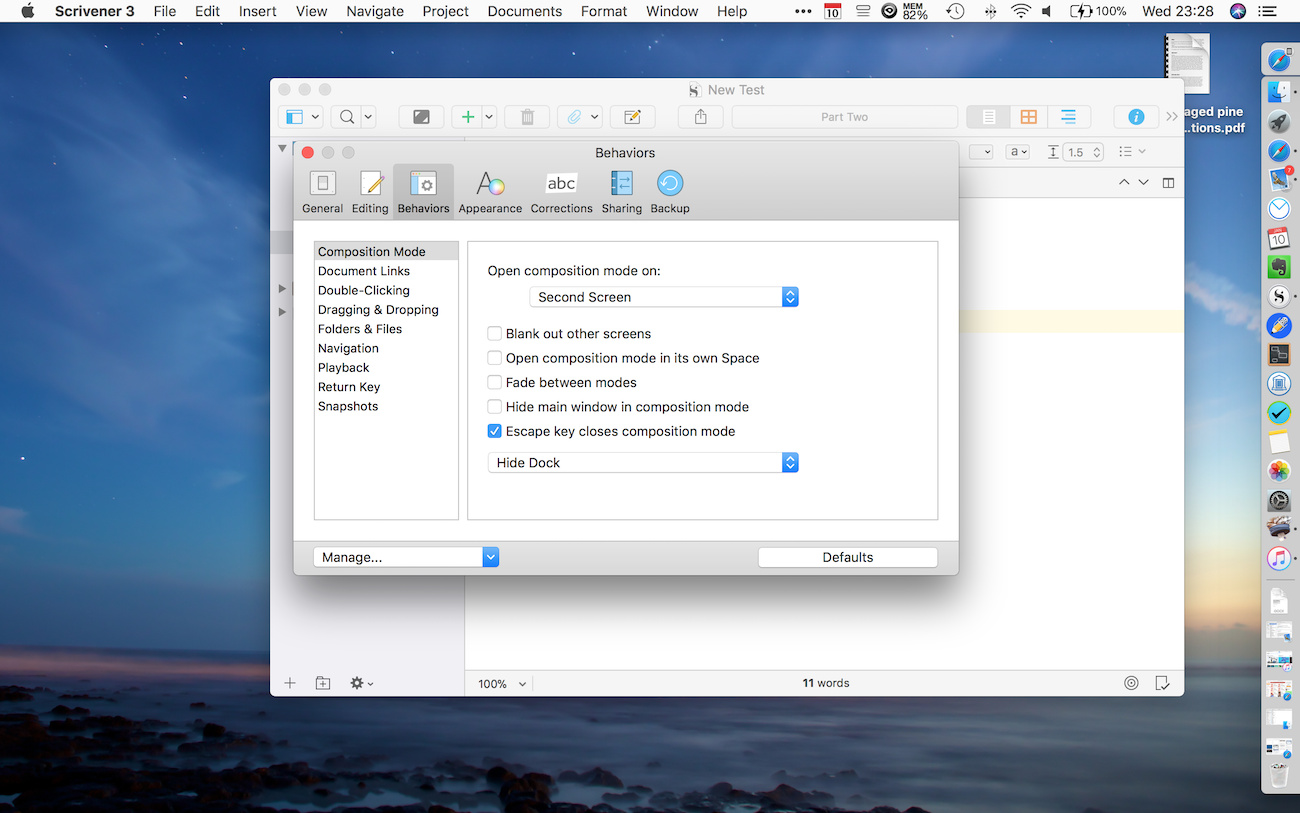Open the Navigate menu
Screen dimensions: 1300x813
374,11
